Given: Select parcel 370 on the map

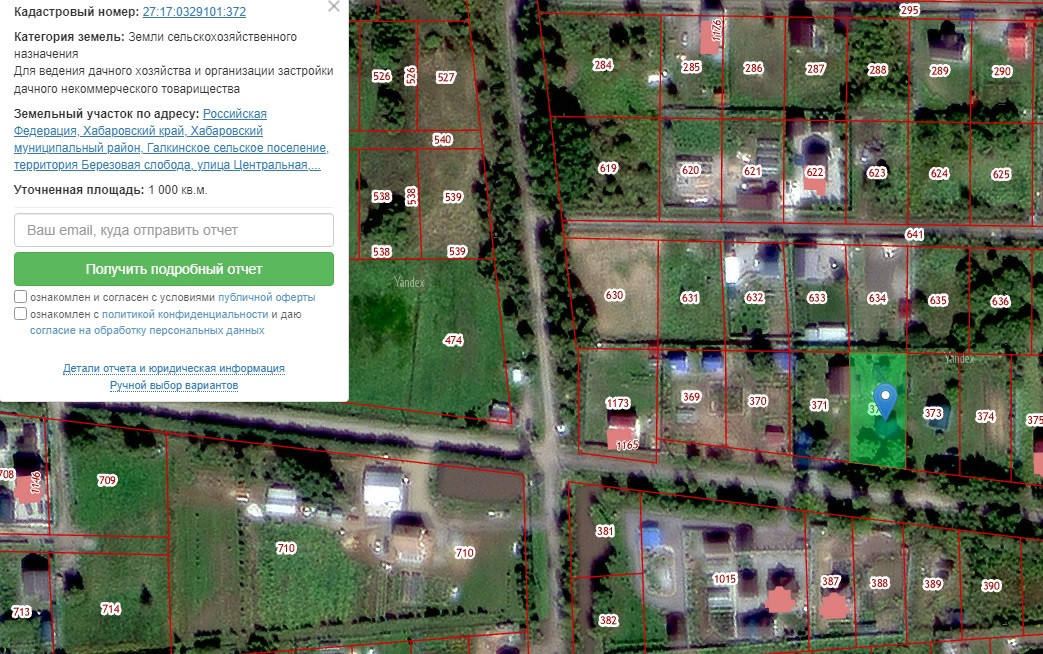Looking at the screenshot, I should [x=758, y=401].
